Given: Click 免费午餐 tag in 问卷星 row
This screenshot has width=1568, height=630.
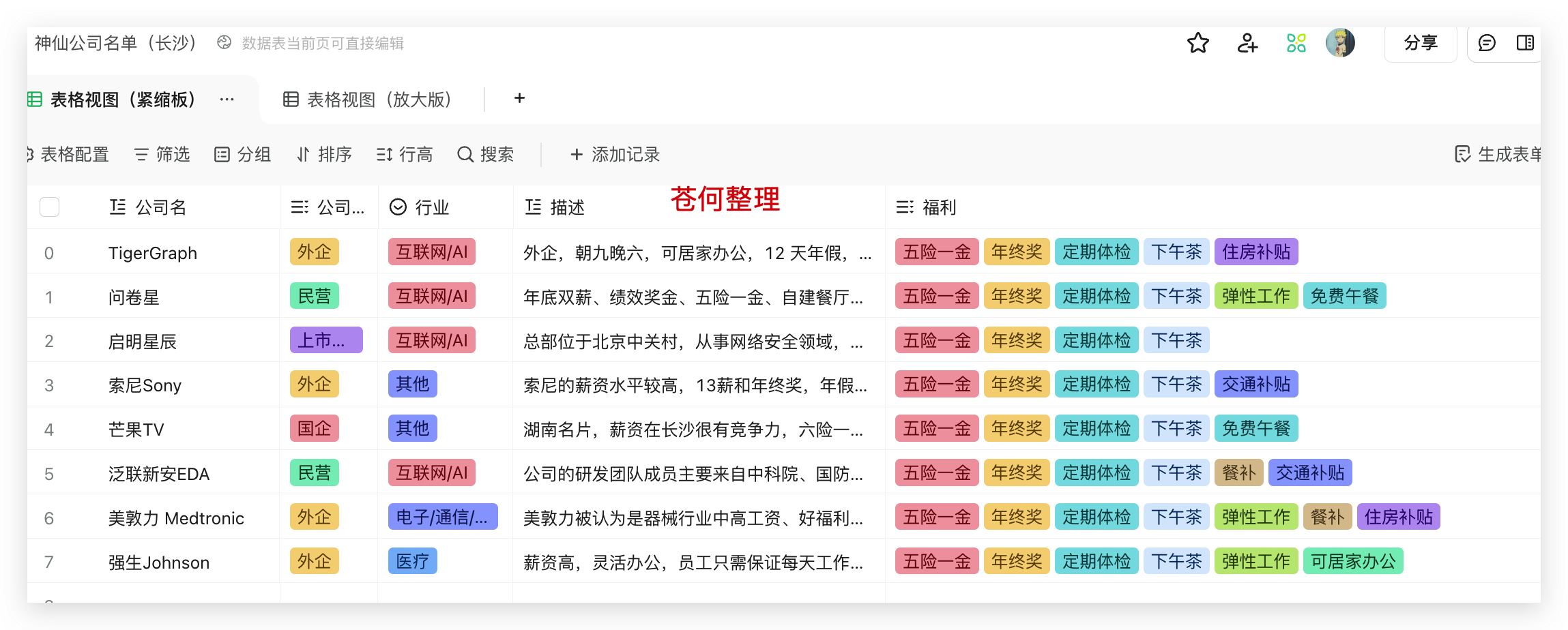Looking at the screenshot, I should (1345, 296).
